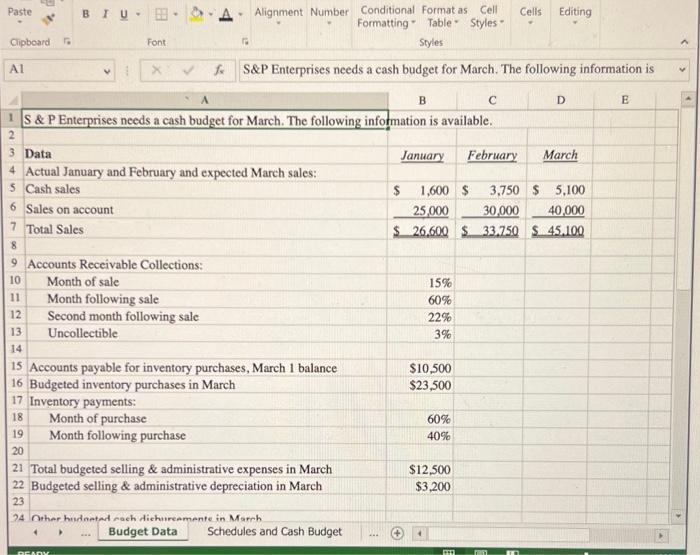Click the hidden sheets ellipsis left of Budget Data
700x555 pixels.
[x=86, y=534]
